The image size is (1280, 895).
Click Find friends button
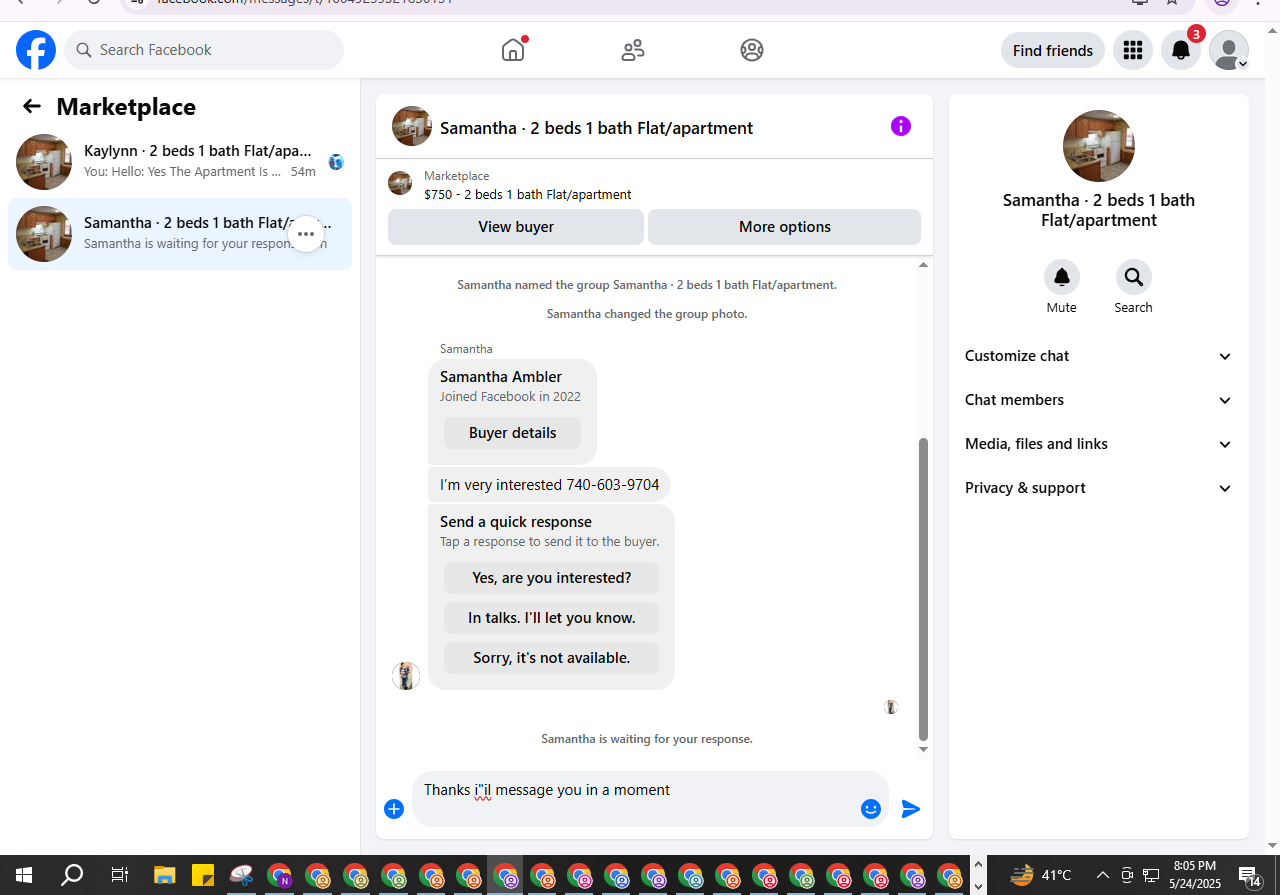(1053, 50)
